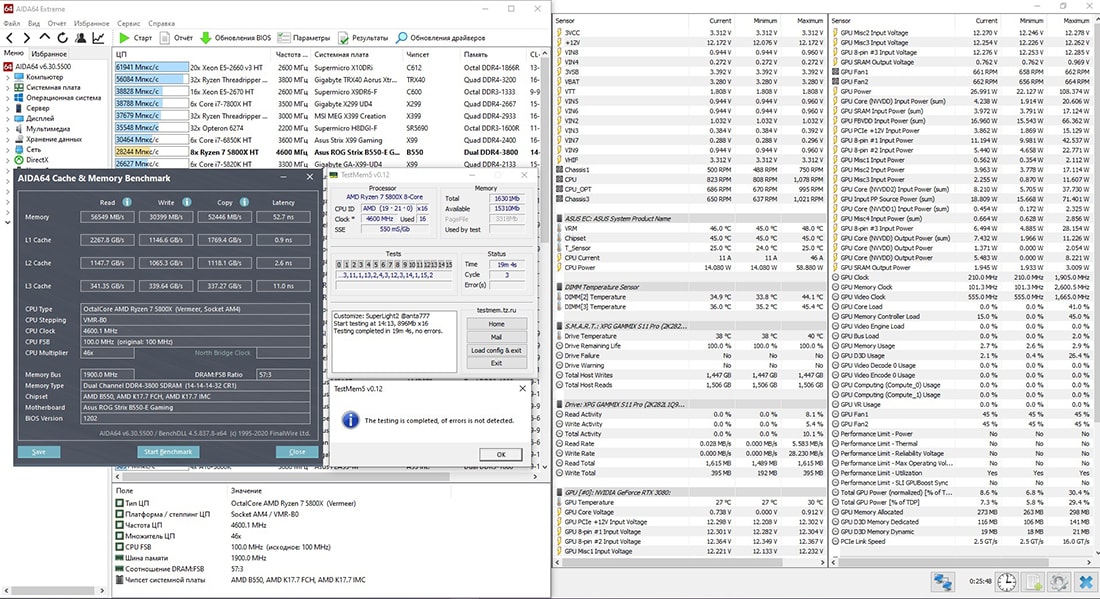Click the graph chart icon in the toolbar
The width and height of the screenshot is (1100, 599).
coord(98,38)
